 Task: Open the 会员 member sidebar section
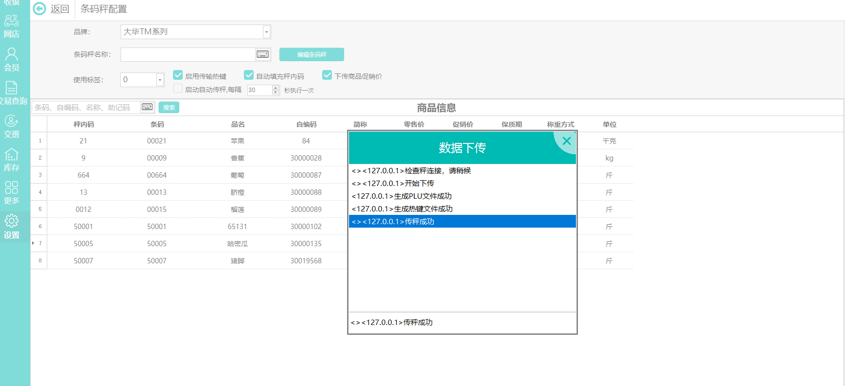(11, 60)
